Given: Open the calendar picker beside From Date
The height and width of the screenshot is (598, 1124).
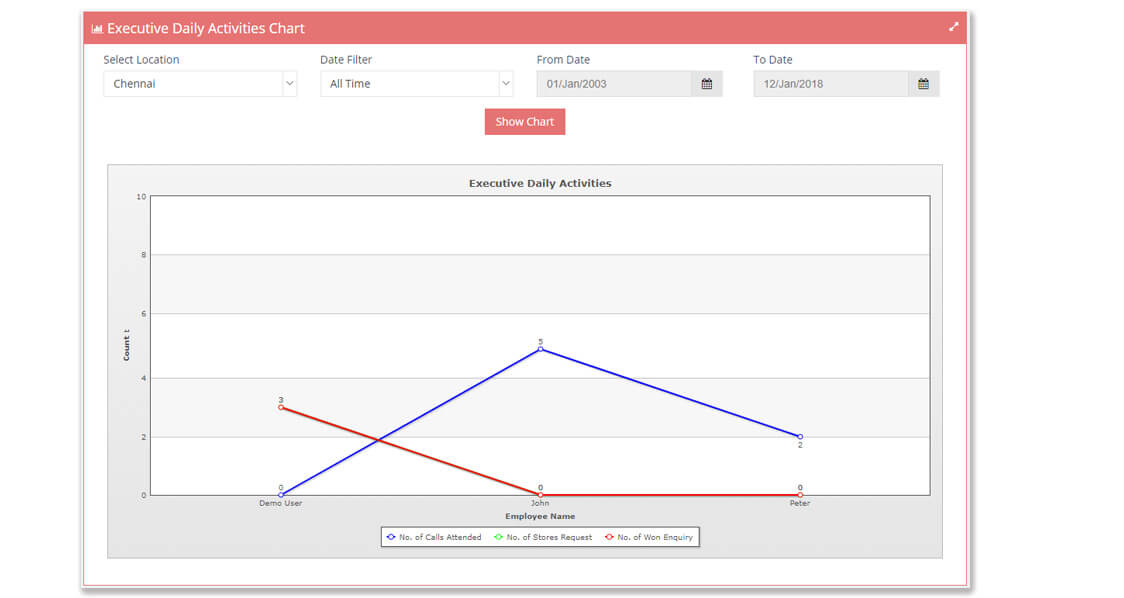Looking at the screenshot, I should [707, 83].
